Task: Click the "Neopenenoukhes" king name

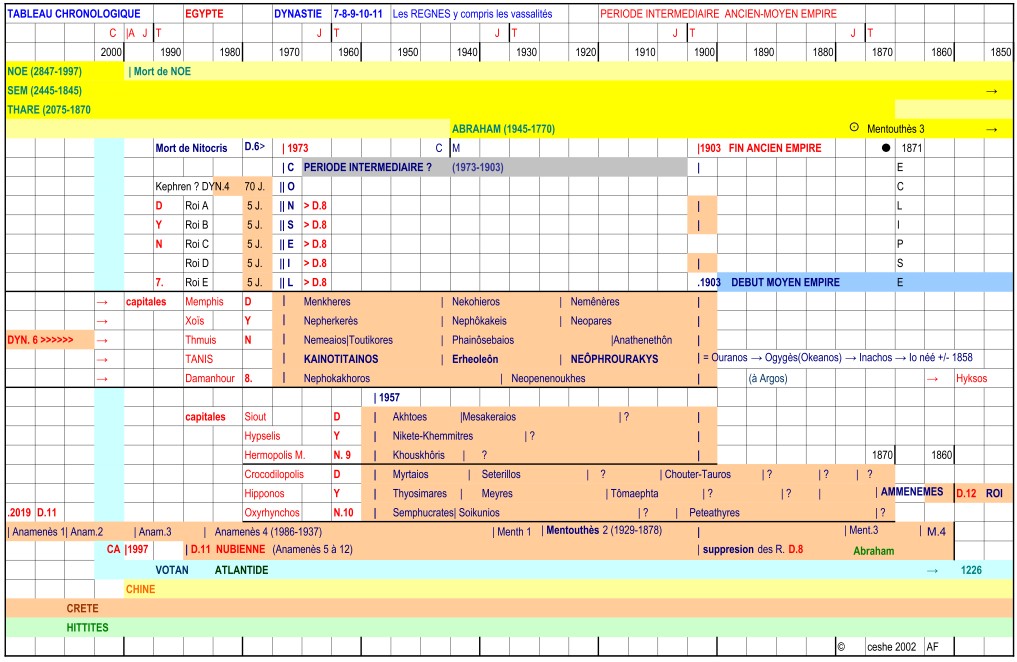Action: pyautogui.click(x=548, y=379)
